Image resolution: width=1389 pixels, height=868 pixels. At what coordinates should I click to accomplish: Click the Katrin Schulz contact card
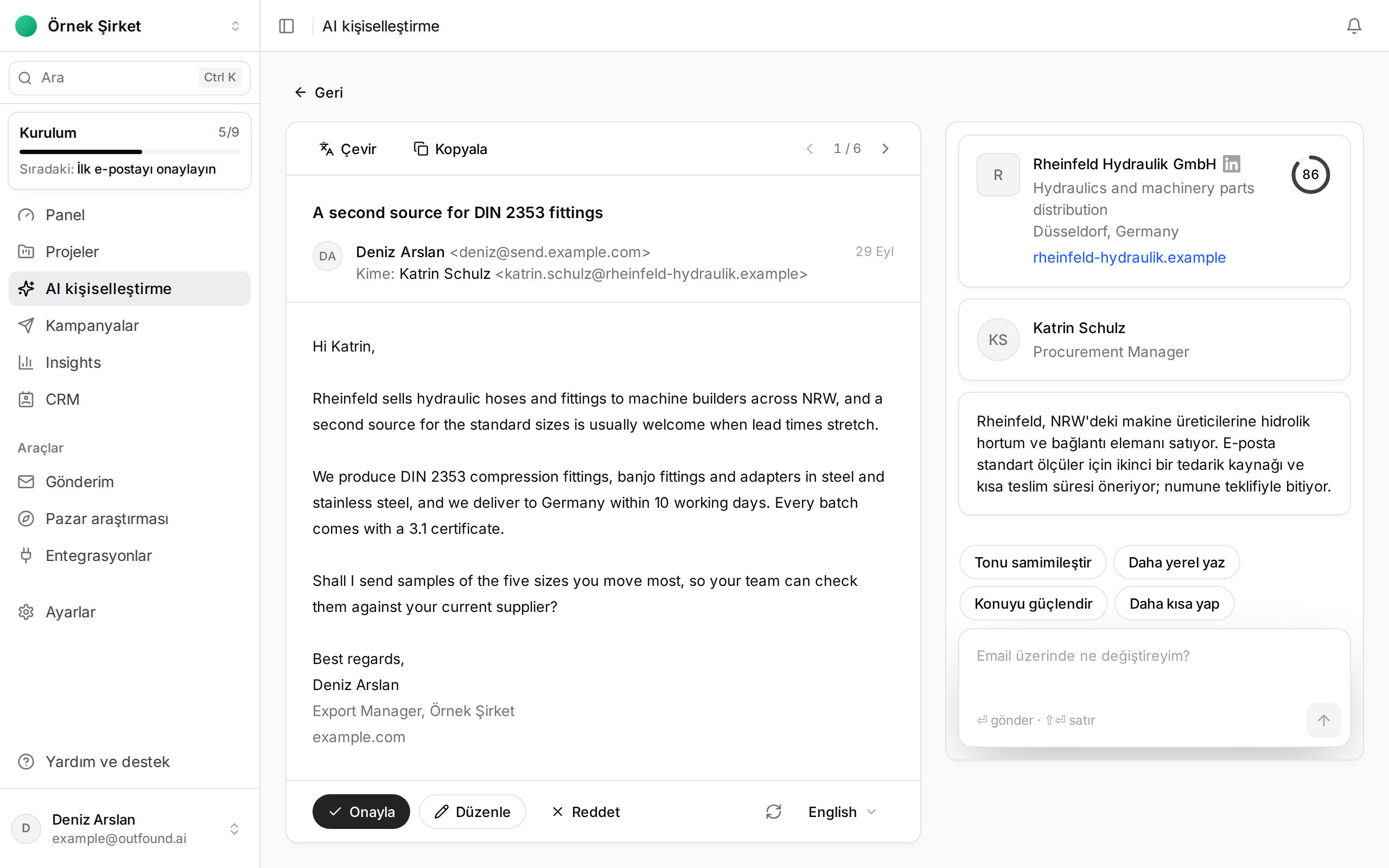[1154, 339]
